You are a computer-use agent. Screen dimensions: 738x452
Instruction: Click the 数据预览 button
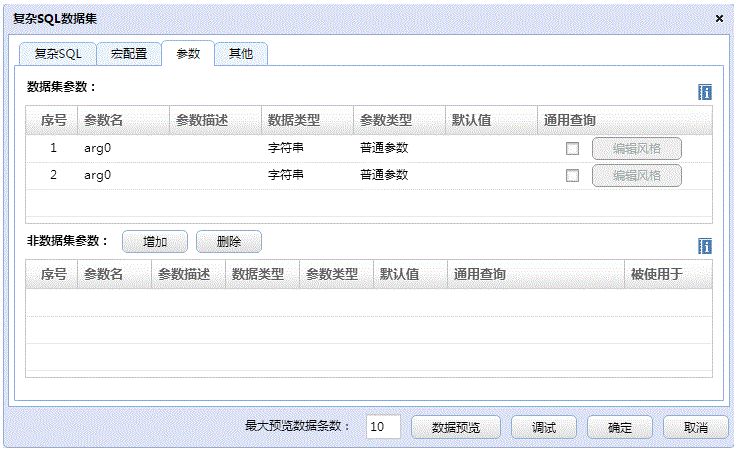[x=456, y=427]
